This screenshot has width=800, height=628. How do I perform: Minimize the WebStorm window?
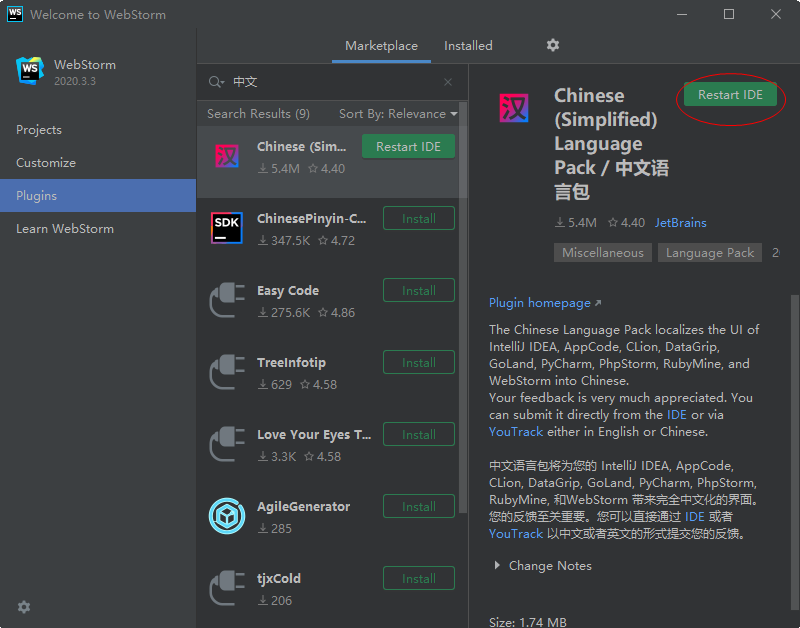[682, 14]
